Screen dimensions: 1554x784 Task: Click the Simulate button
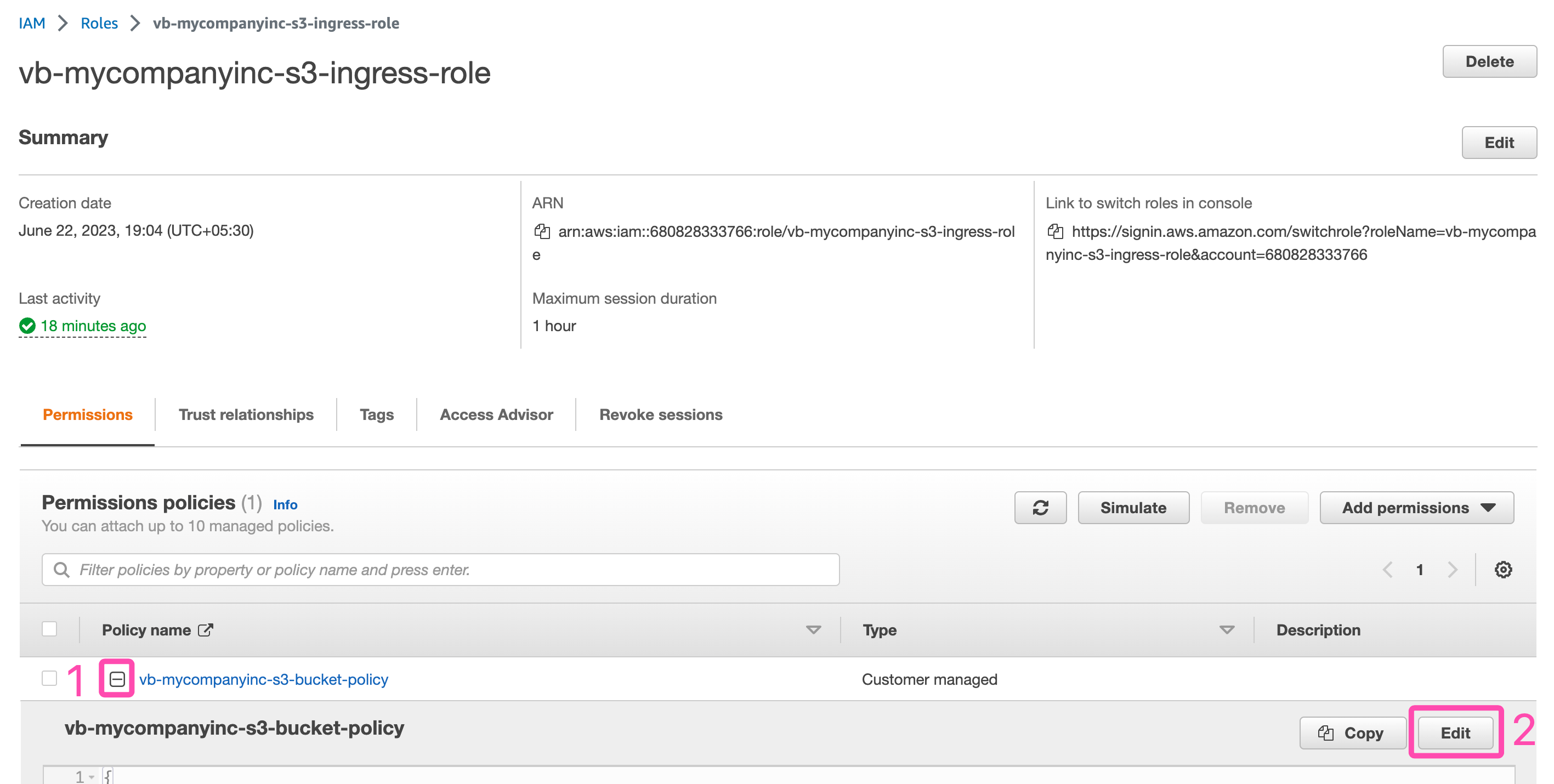click(x=1133, y=508)
